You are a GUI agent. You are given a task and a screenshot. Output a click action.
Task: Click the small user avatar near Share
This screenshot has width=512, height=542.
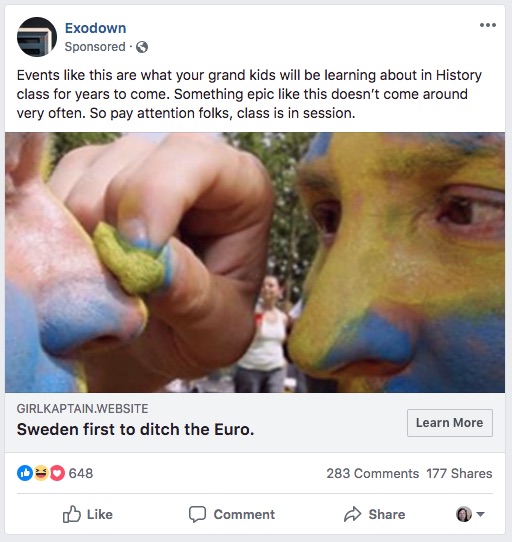click(x=464, y=514)
